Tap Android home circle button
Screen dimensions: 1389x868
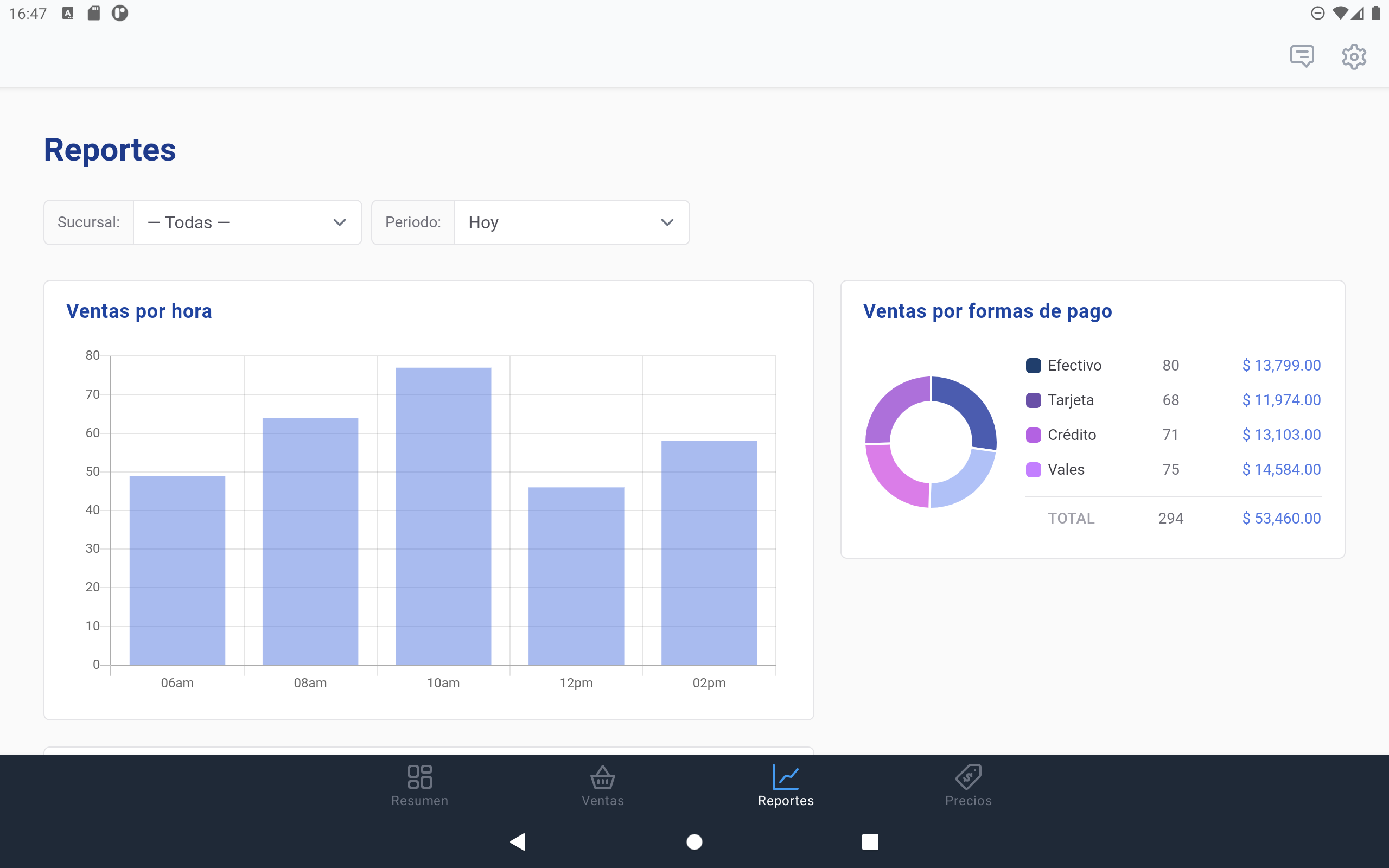(x=694, y=841)
